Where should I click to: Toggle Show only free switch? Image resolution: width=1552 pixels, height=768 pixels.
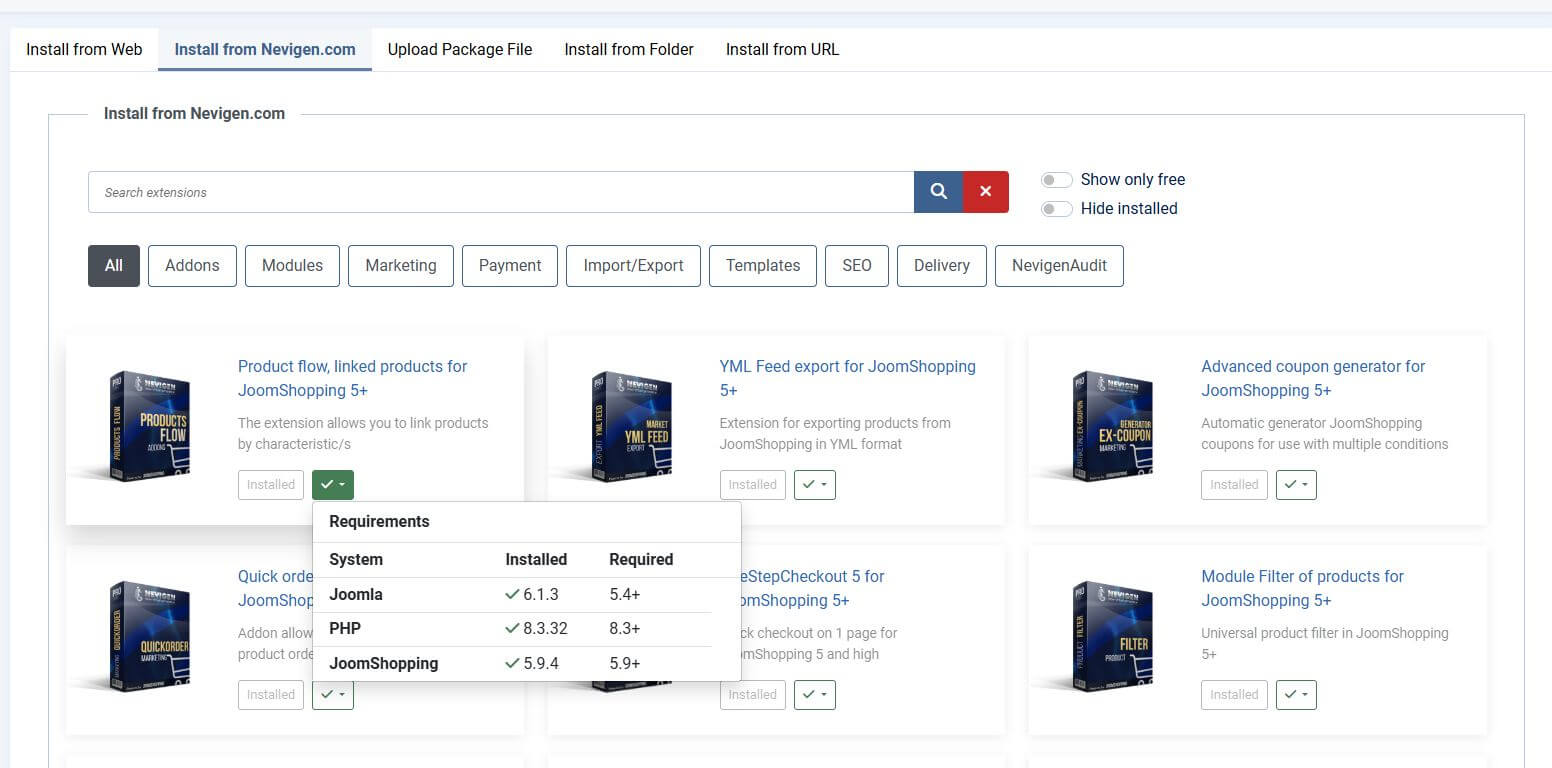(x=1057, y=180)
